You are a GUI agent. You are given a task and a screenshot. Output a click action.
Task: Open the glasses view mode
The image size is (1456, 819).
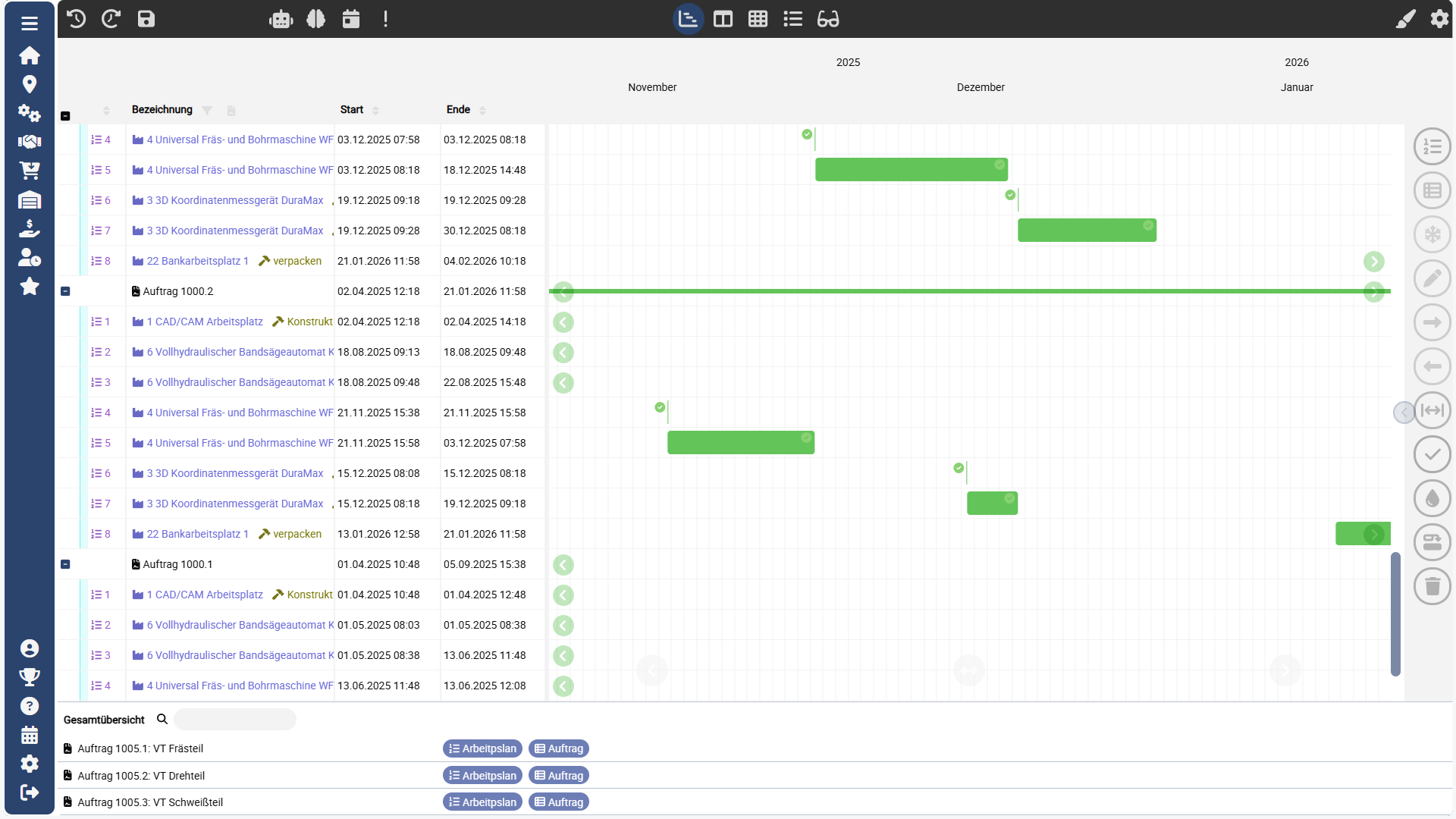click(827, 19)
